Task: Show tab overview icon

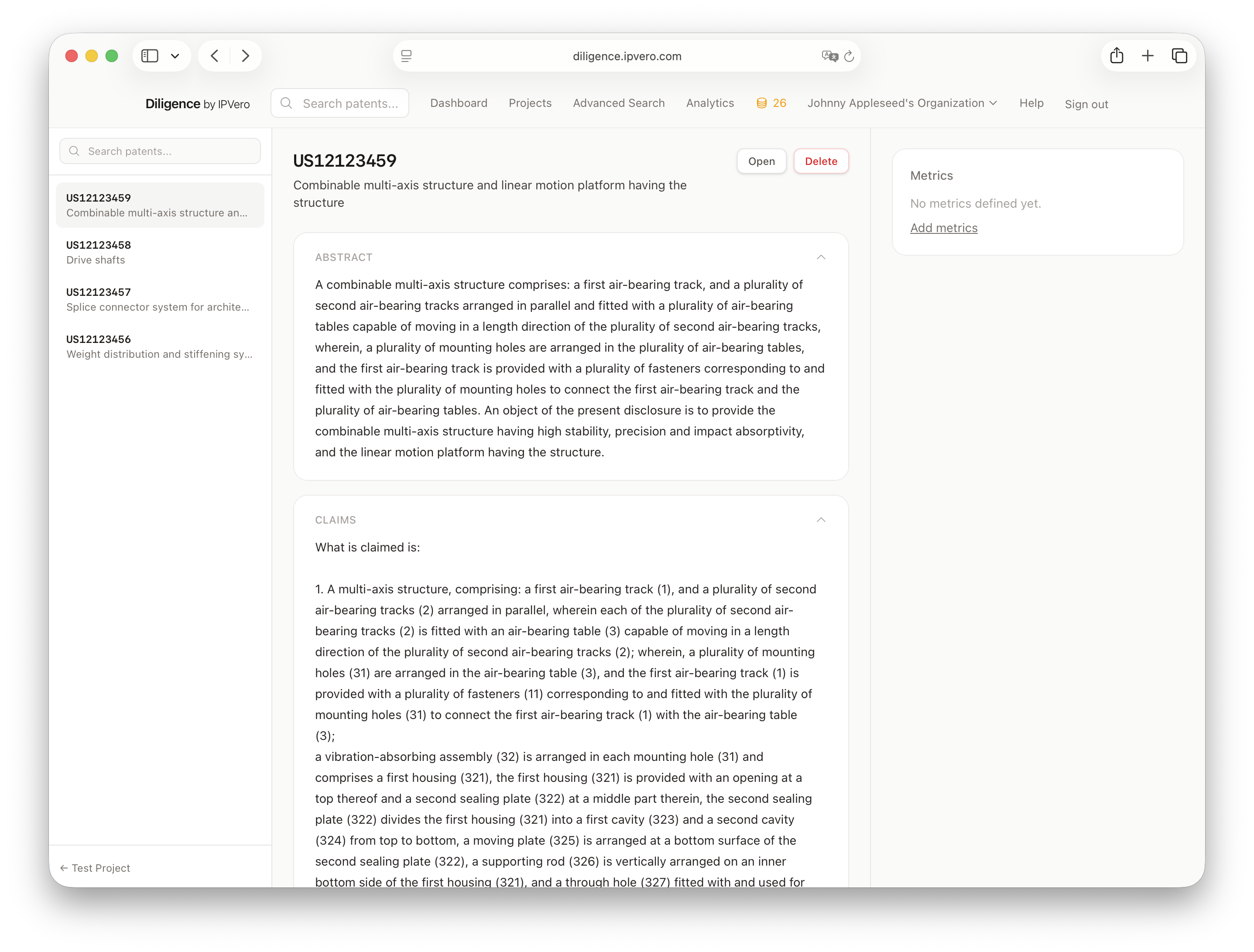Action: [1179, 55]
